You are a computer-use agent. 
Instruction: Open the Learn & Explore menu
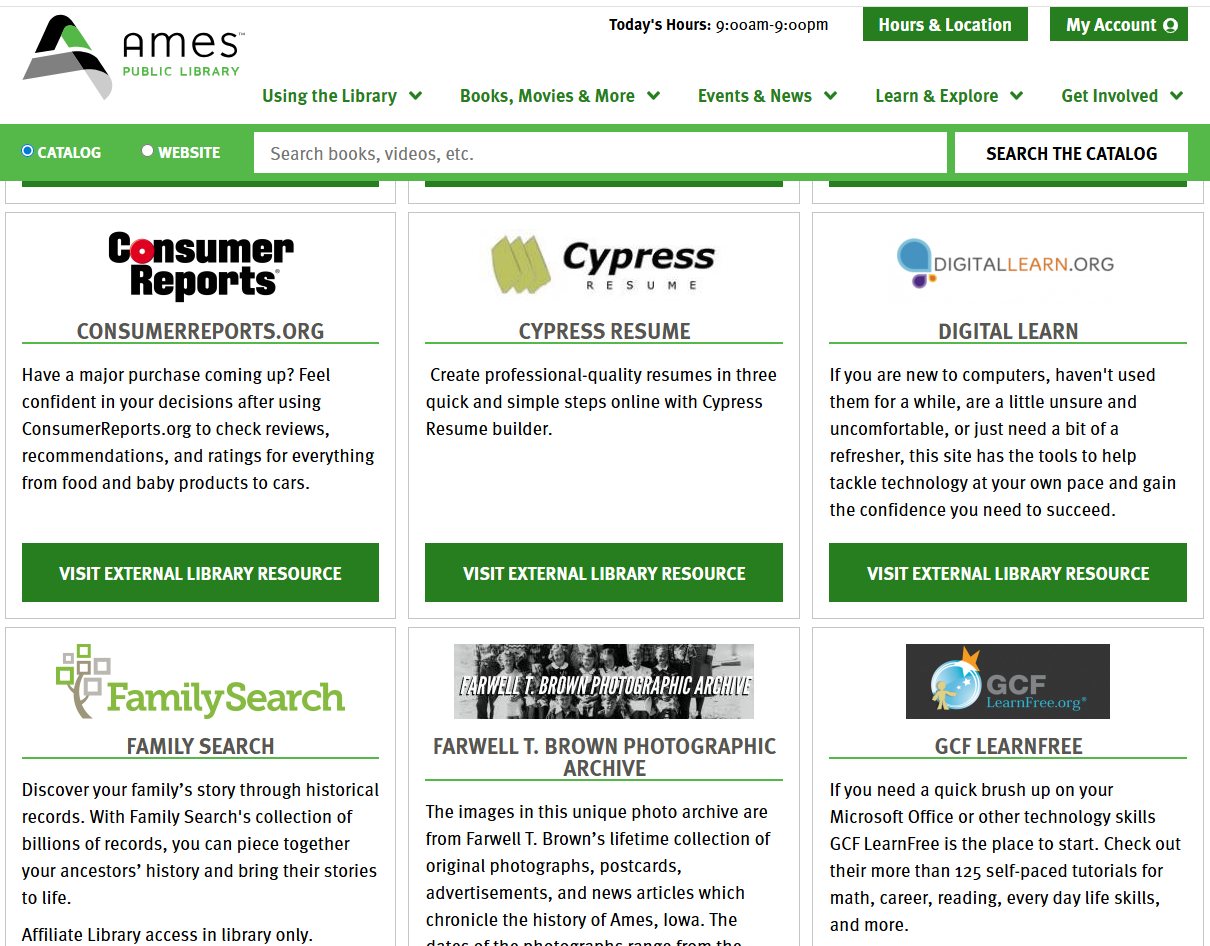(x=949, y=96)
